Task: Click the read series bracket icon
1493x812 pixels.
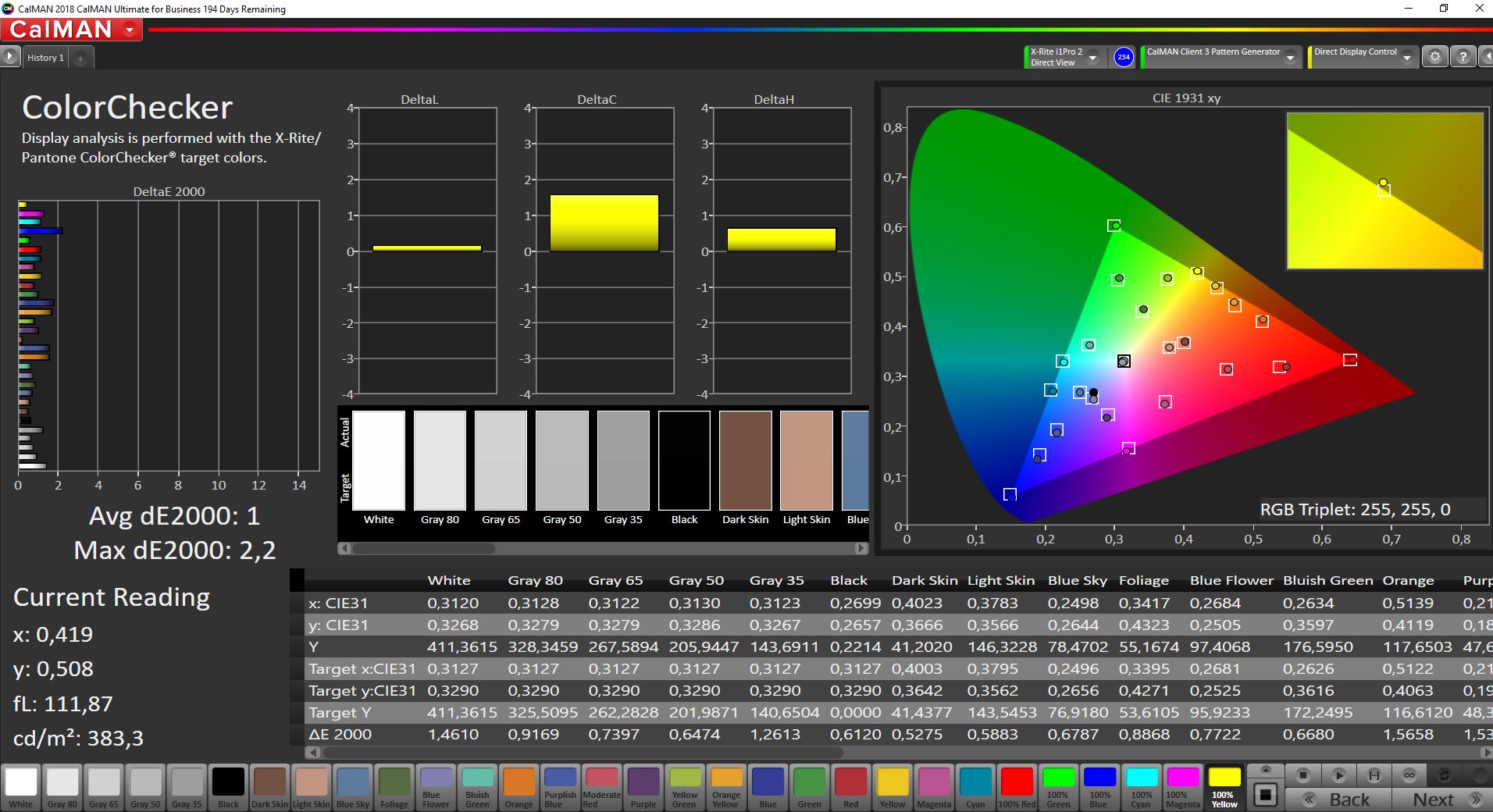Action: coord(1374,775)
